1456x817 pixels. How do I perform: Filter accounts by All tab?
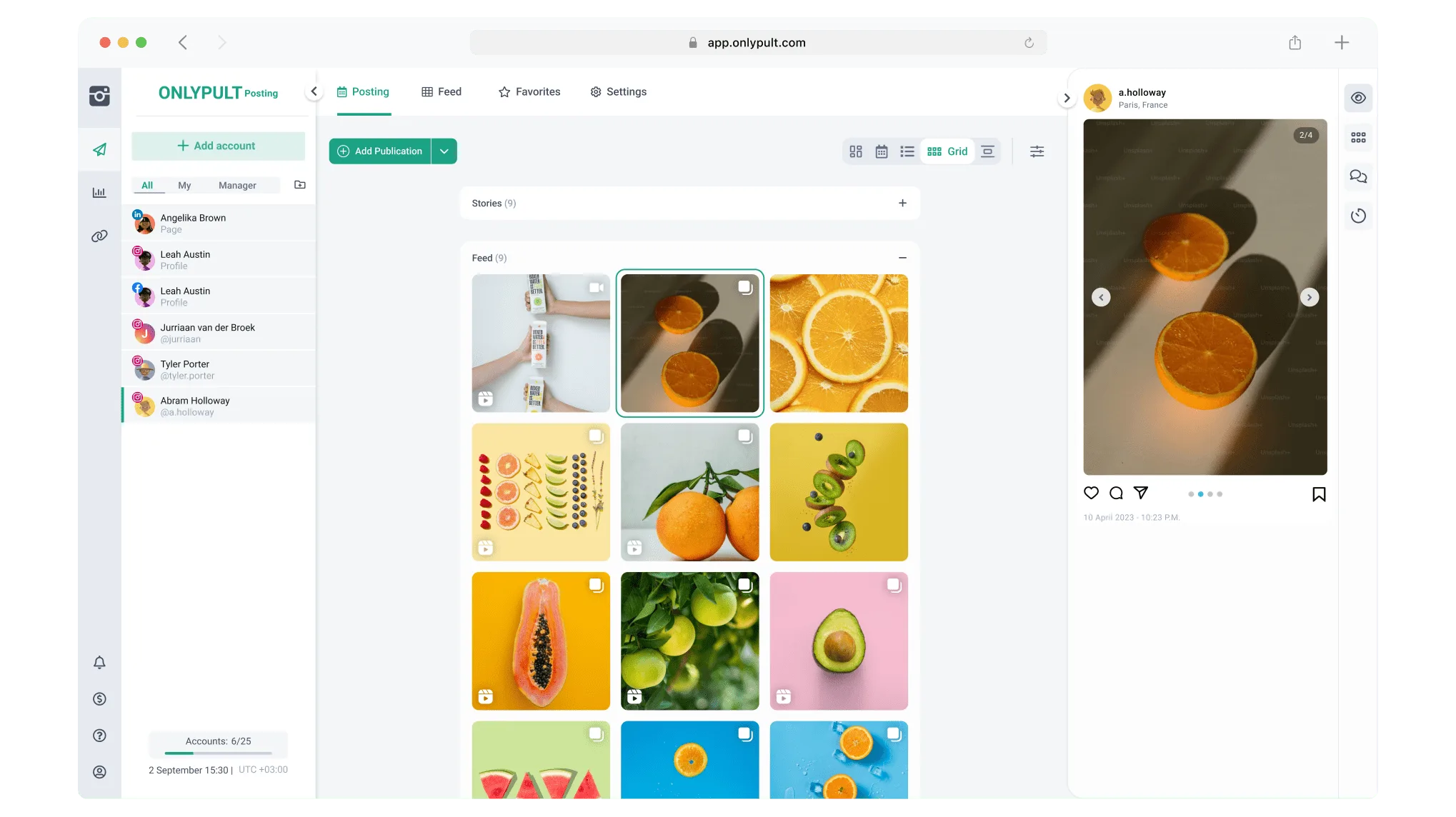point(147,185)
